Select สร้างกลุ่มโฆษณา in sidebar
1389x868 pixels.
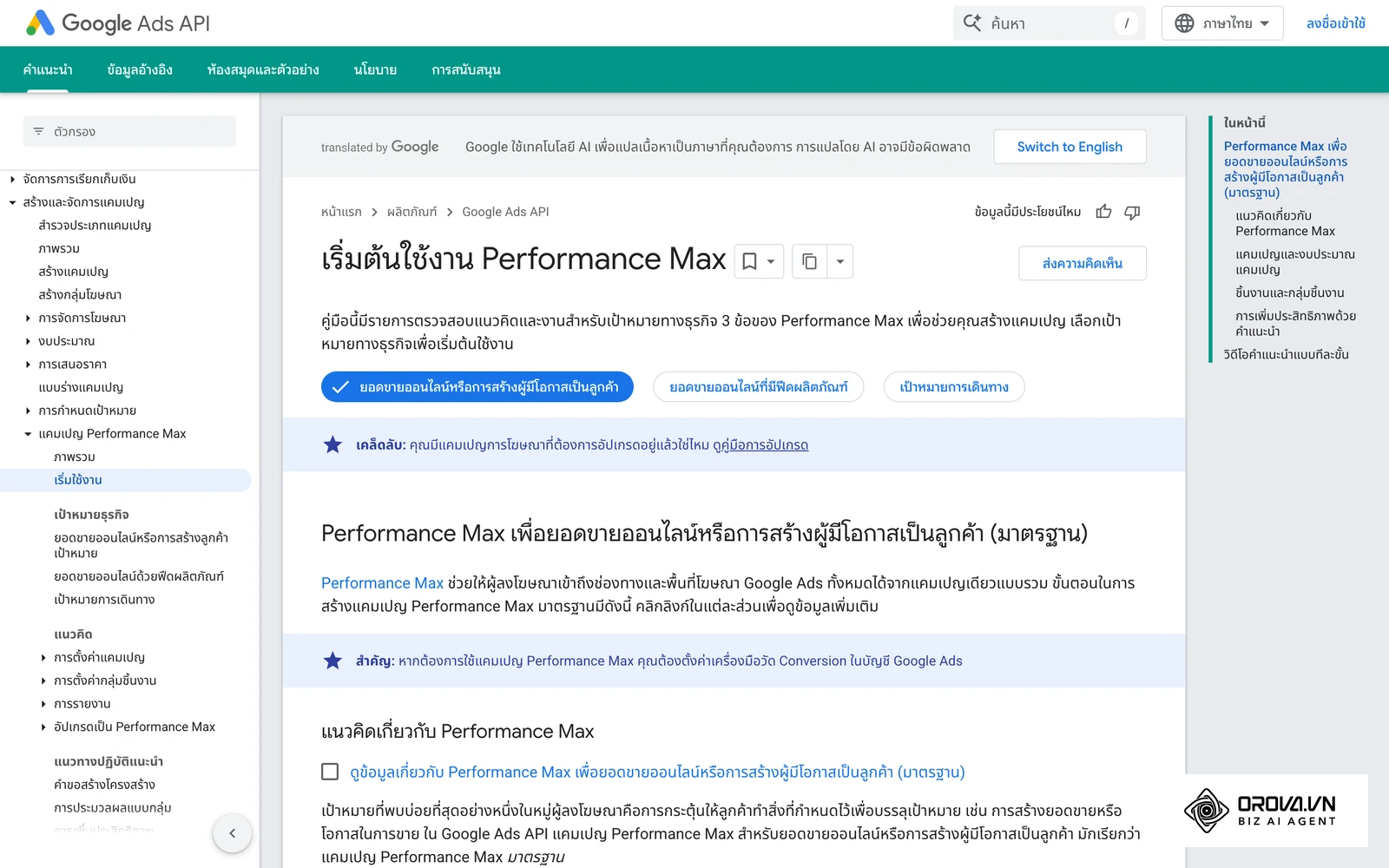[x=80, y=295]
